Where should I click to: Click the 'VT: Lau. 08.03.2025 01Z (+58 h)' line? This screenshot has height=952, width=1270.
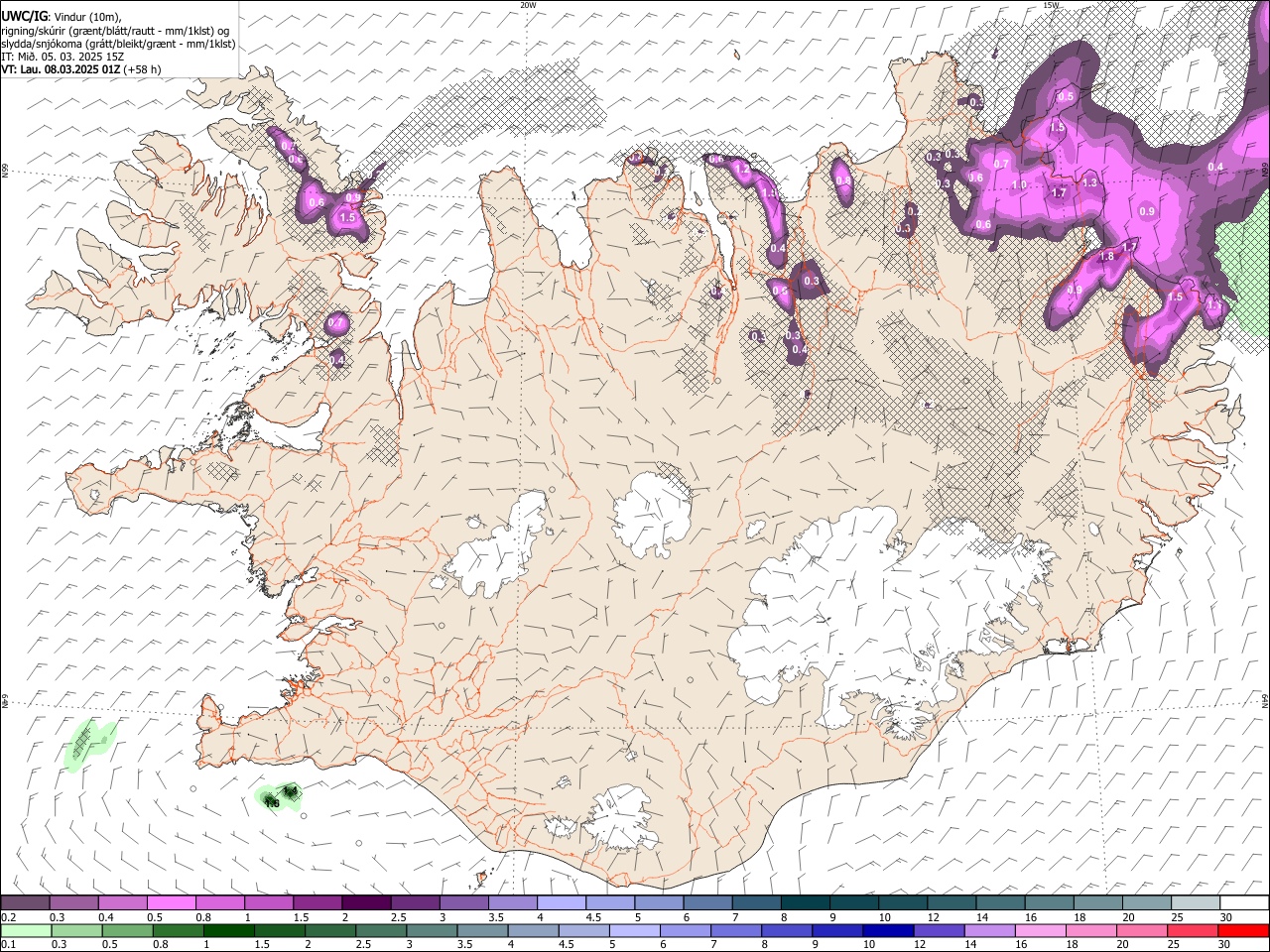[80, 69]
